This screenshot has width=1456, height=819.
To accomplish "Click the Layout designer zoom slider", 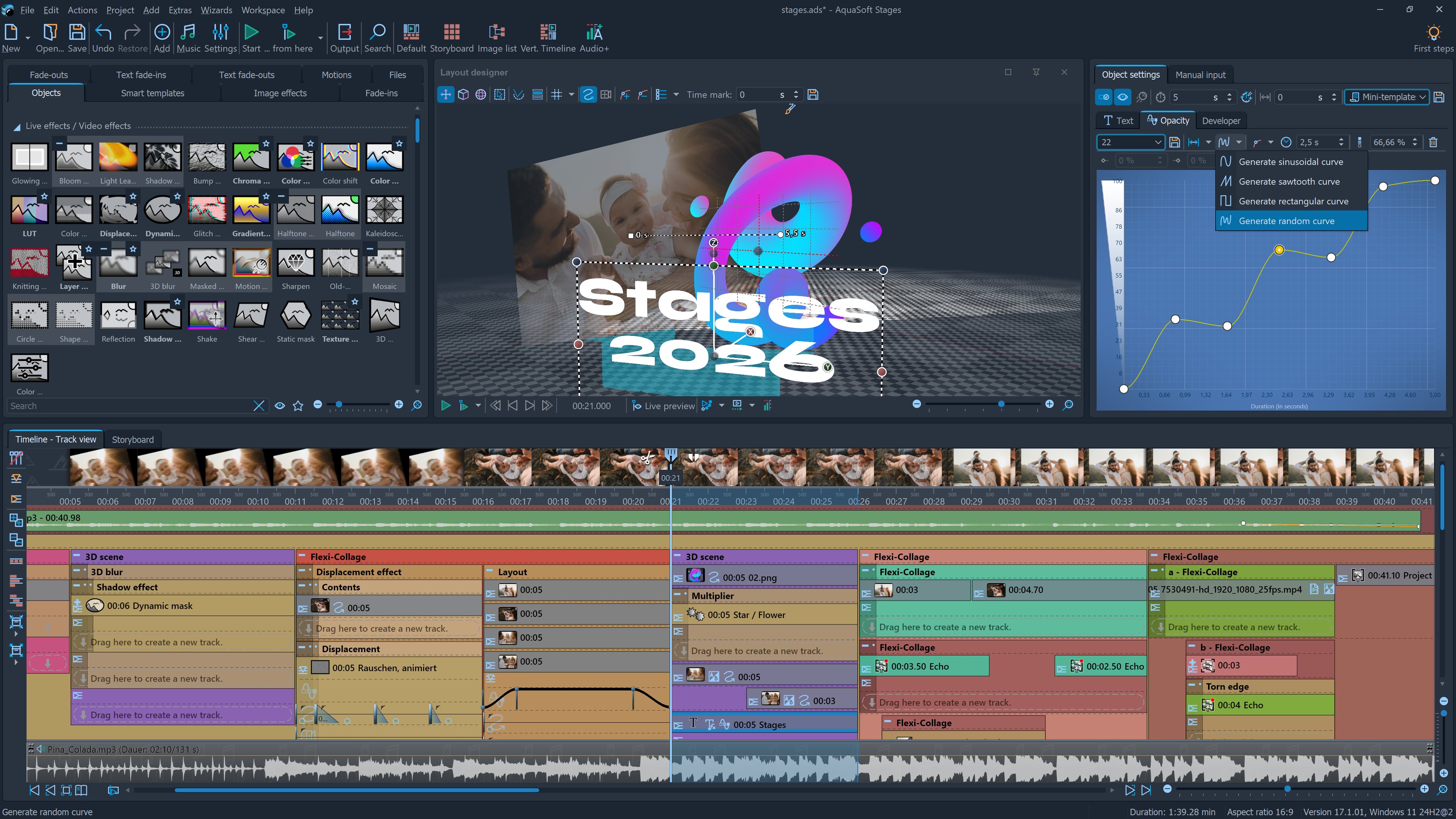I will [1001, 404].
